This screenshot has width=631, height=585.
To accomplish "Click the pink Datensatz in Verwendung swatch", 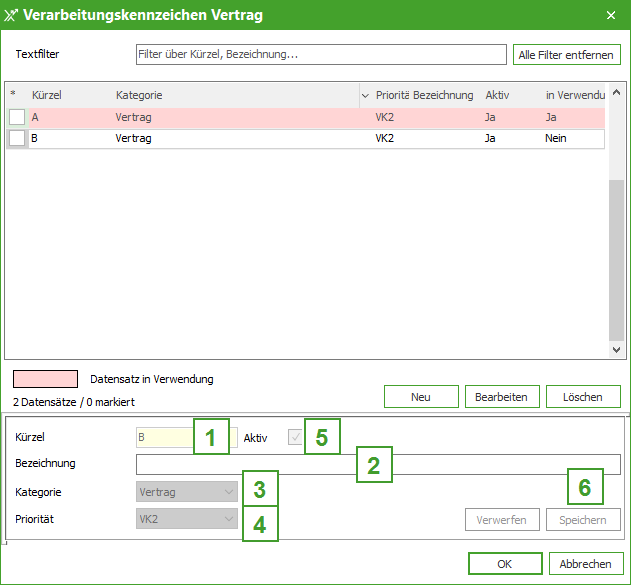I will (x=45, y=379).
